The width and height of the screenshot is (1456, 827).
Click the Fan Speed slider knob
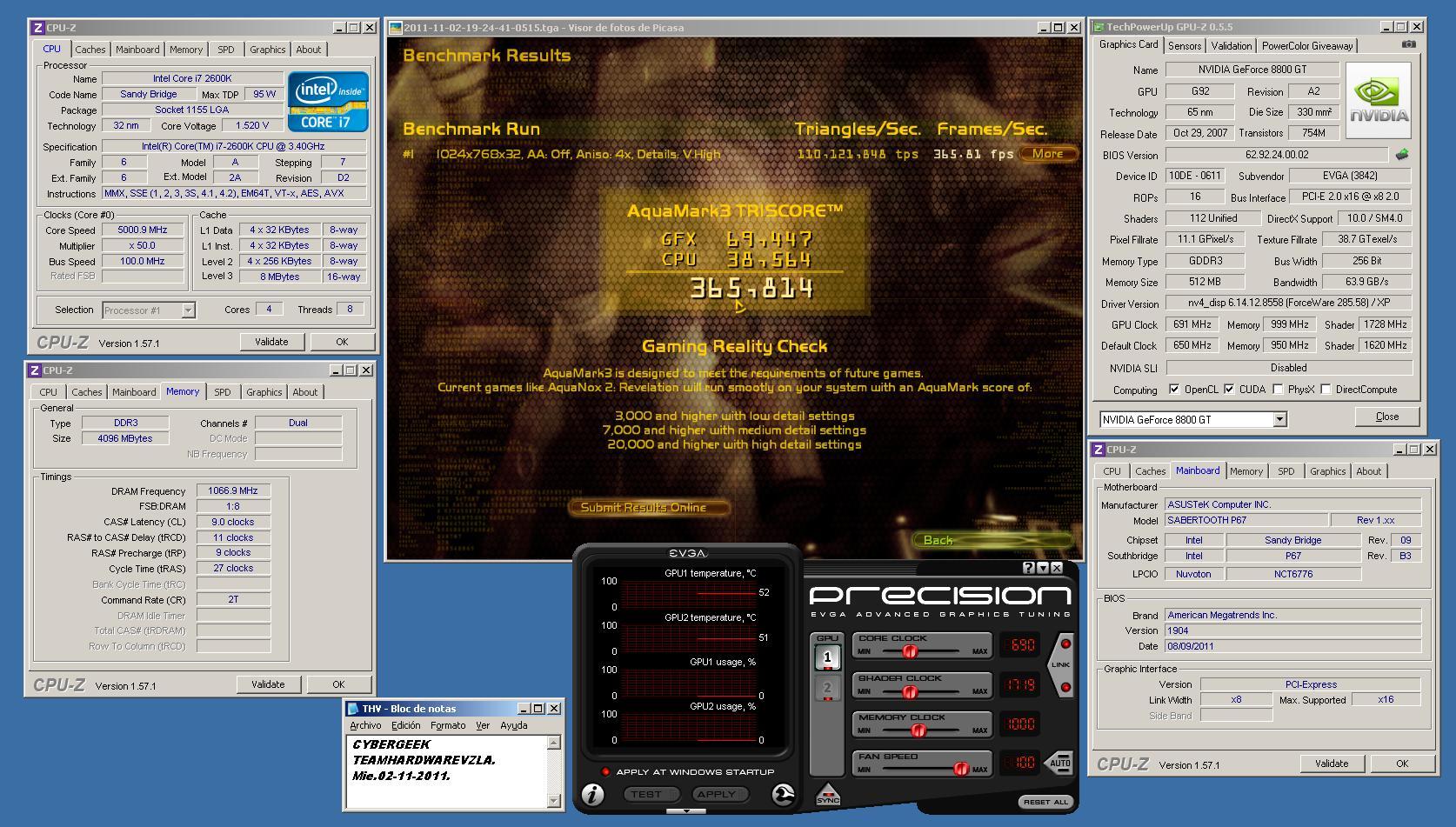961,770
